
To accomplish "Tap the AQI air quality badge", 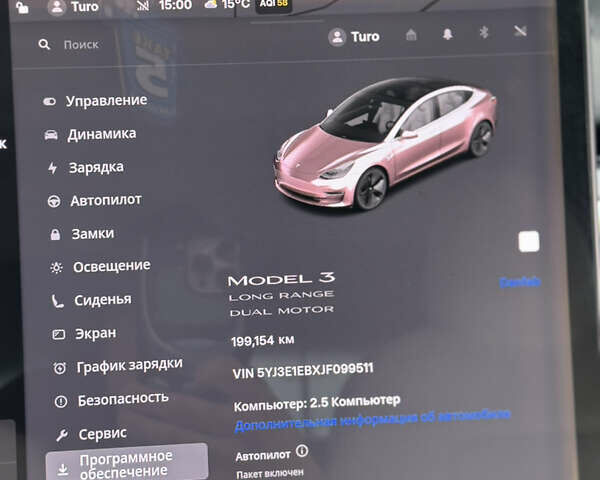I will point(273,5).
